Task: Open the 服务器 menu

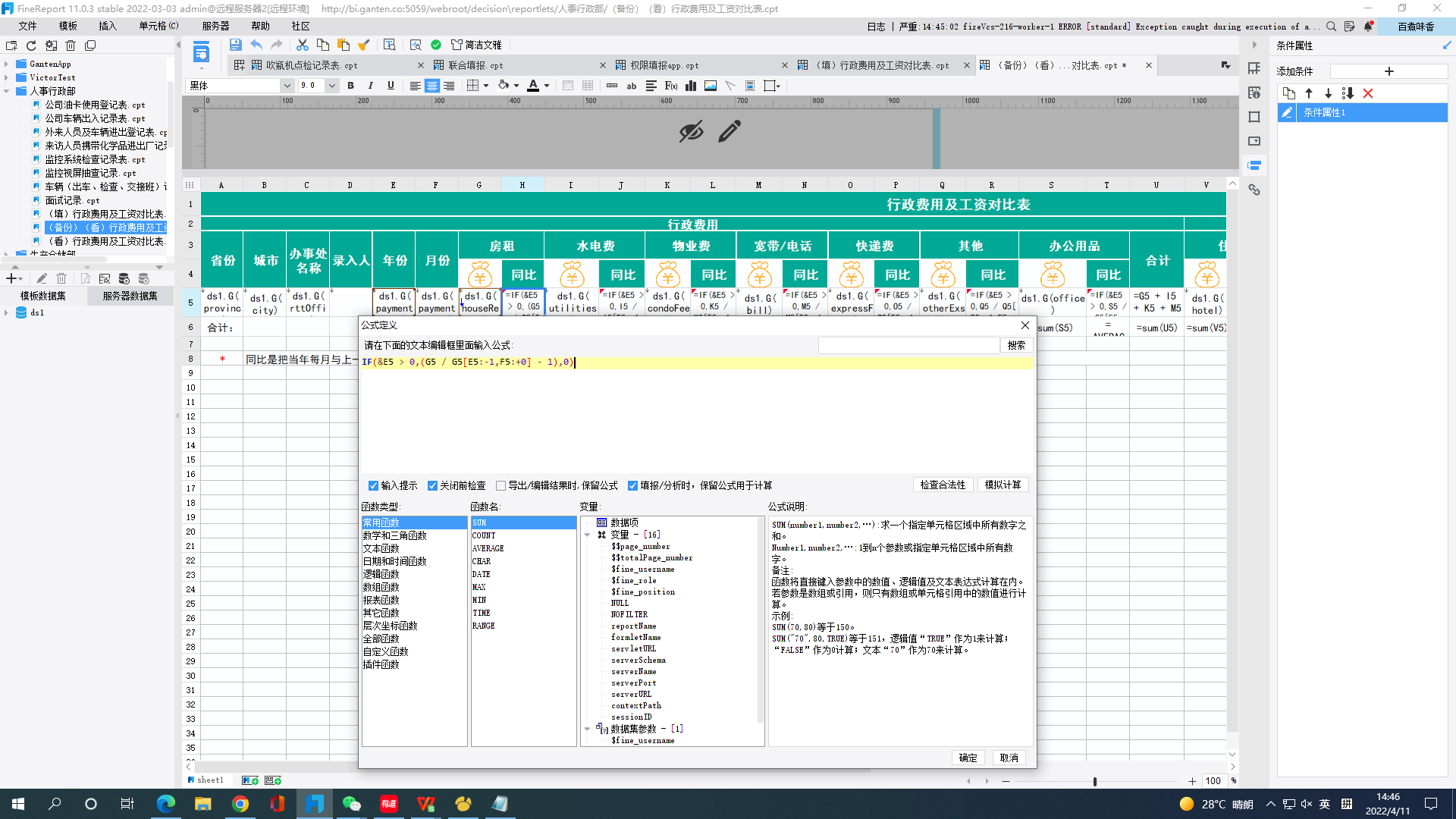Action: 215,26
